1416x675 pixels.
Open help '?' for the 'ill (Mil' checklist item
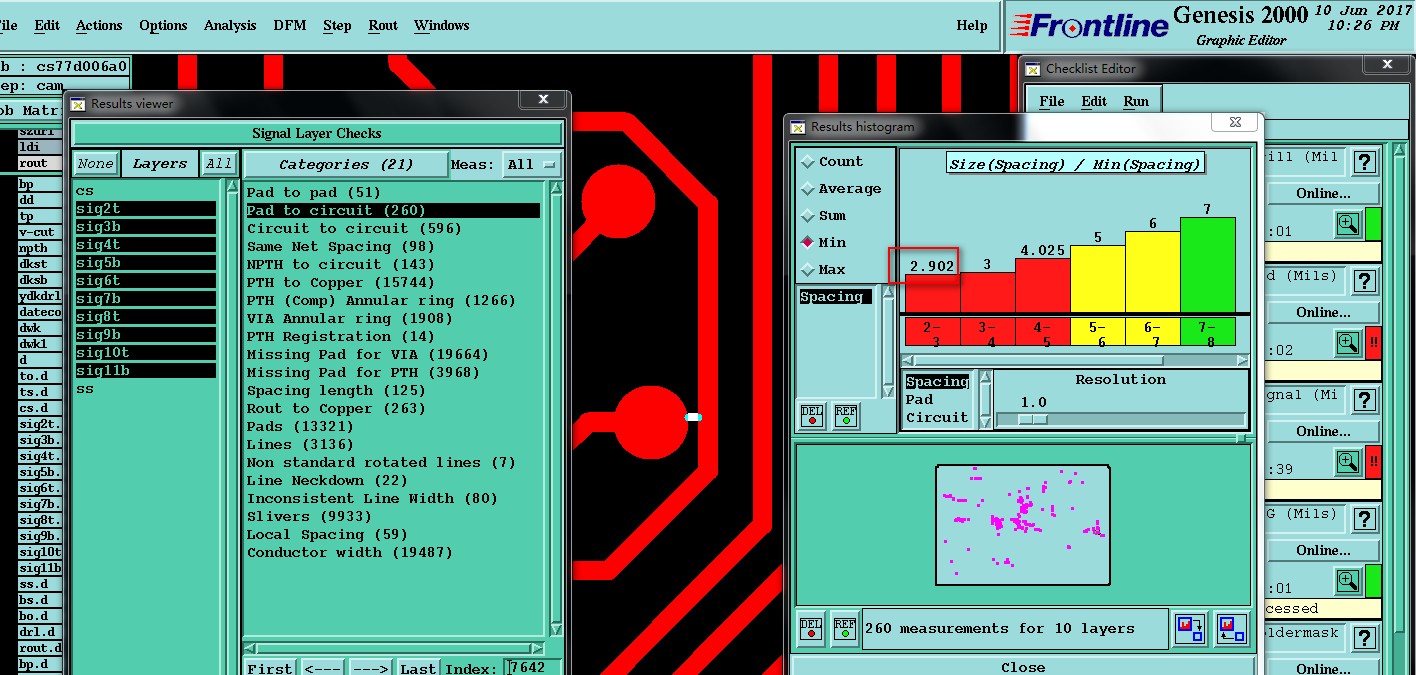point(1363,162)
